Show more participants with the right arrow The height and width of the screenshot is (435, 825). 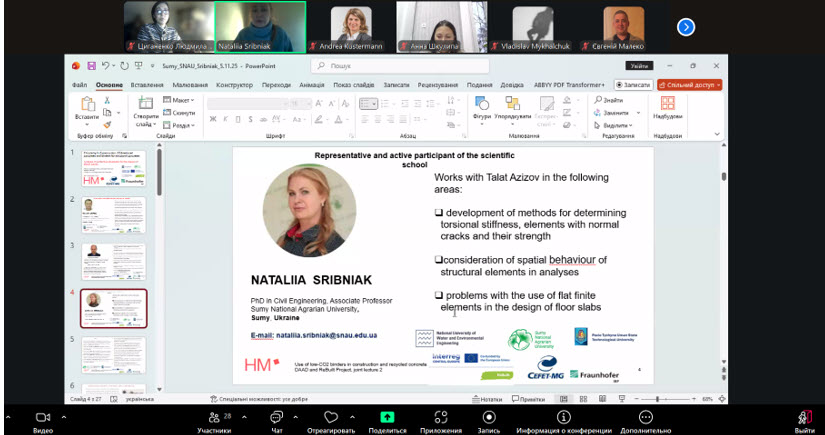686,27
